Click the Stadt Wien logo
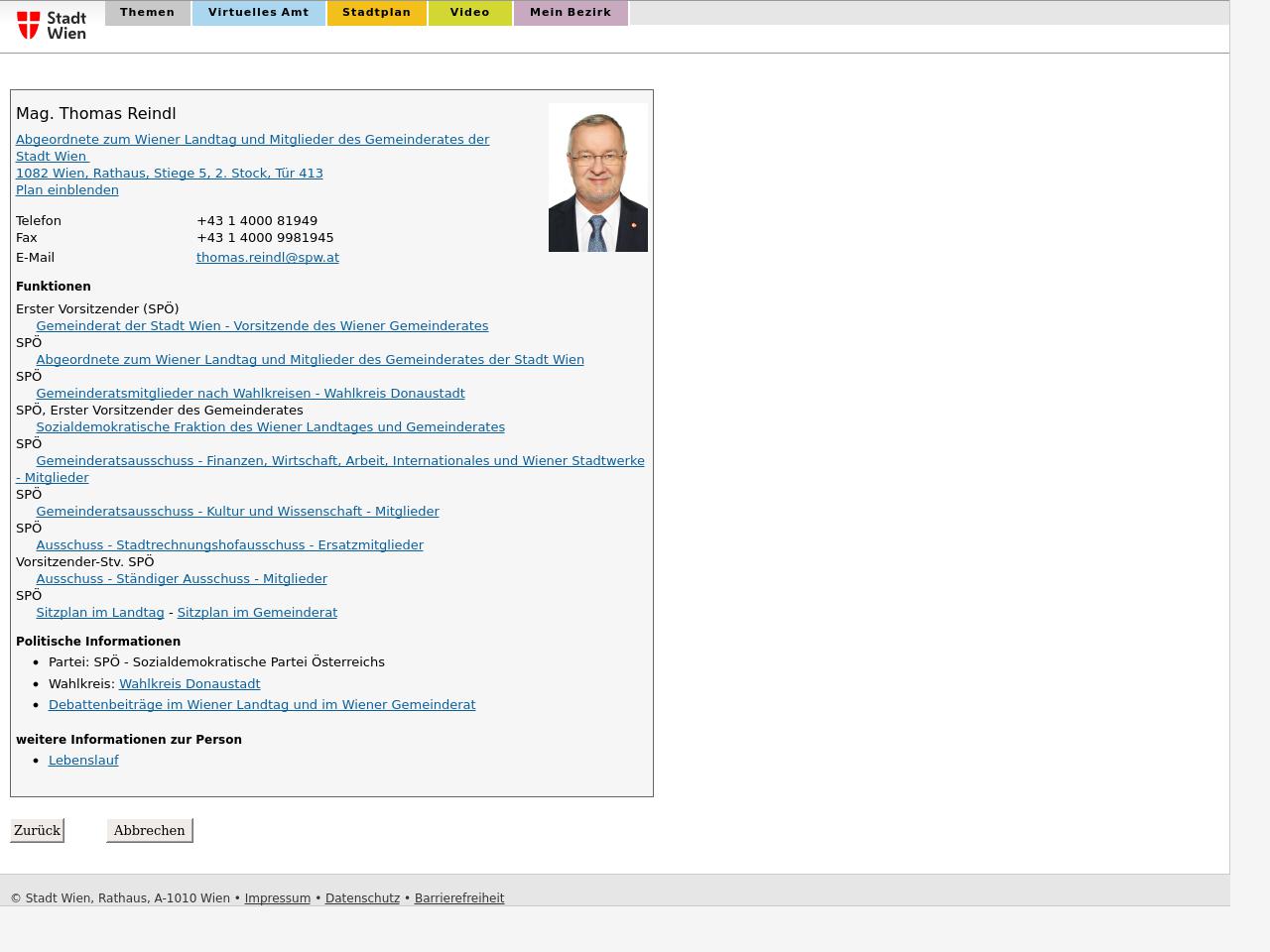Image resolution: width=1270 pixels, height=952 pixels. pos(52,25)
